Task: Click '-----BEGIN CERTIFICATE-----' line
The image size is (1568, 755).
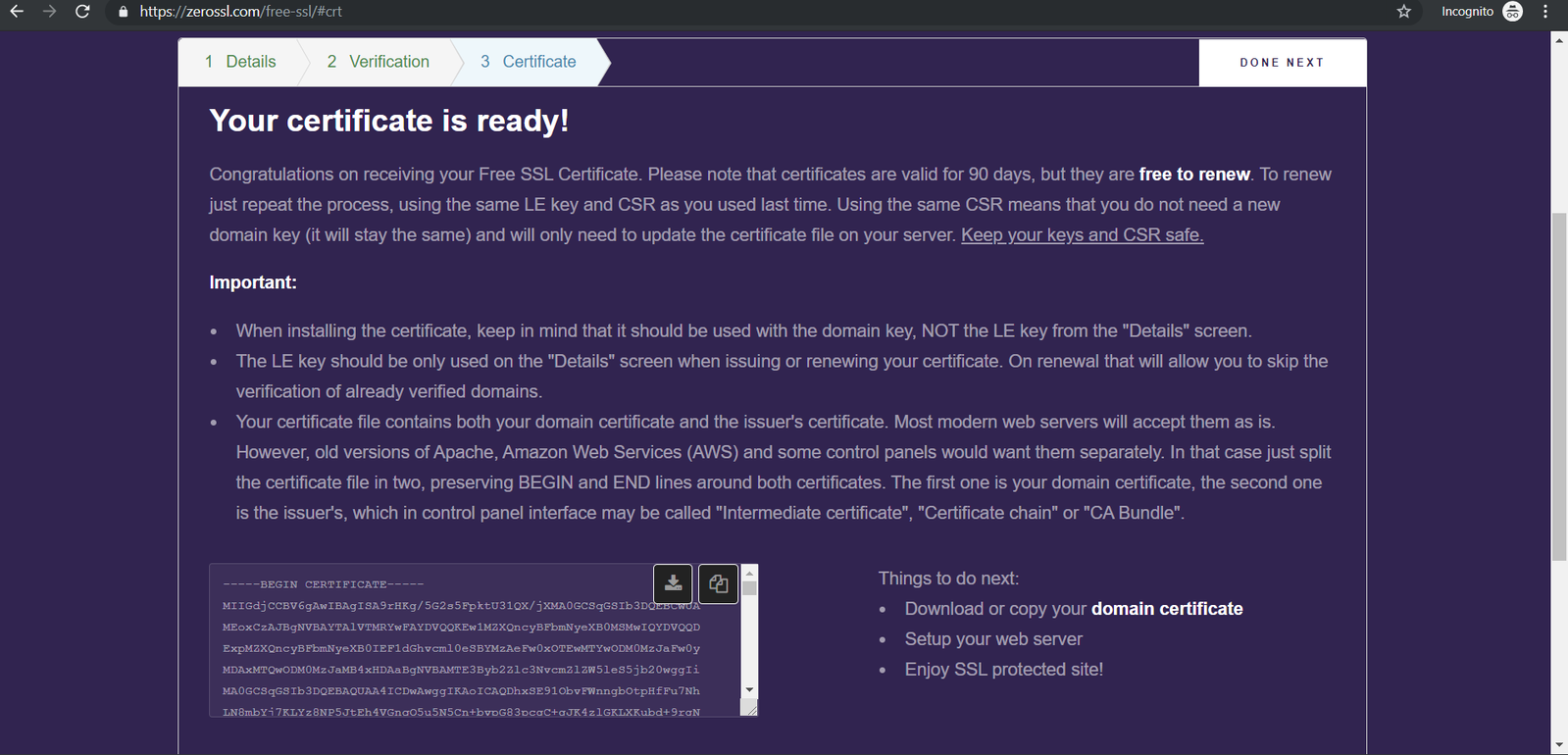Action: pos(323,584)
